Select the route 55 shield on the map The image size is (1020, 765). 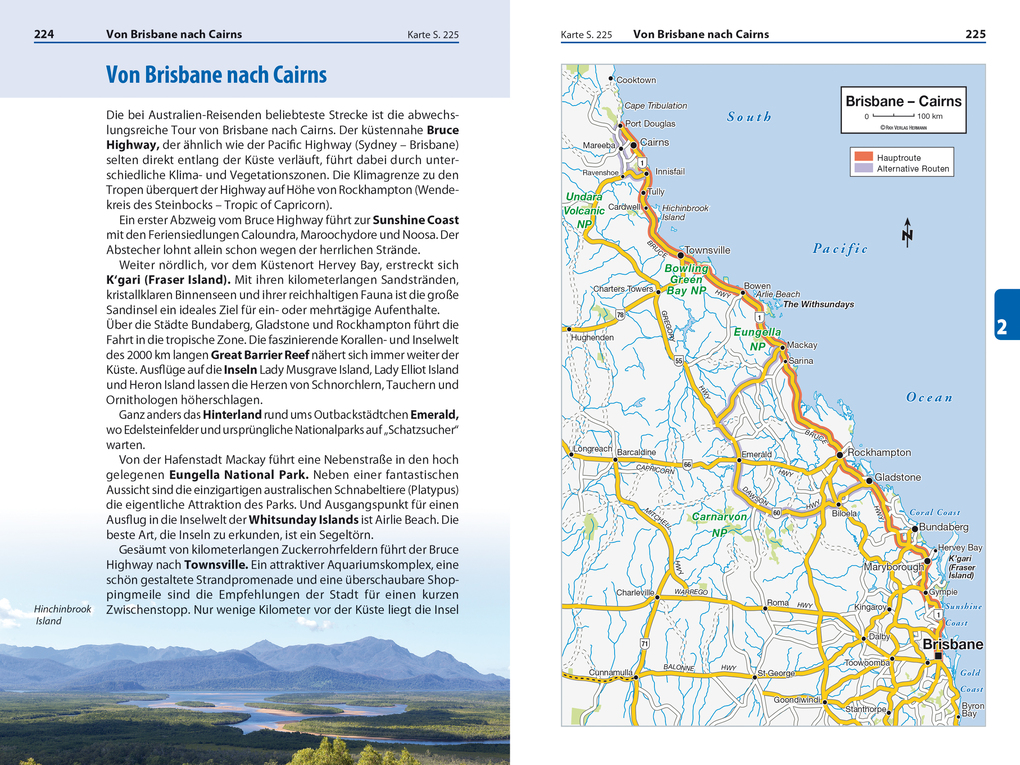click(x=679, y=361)
